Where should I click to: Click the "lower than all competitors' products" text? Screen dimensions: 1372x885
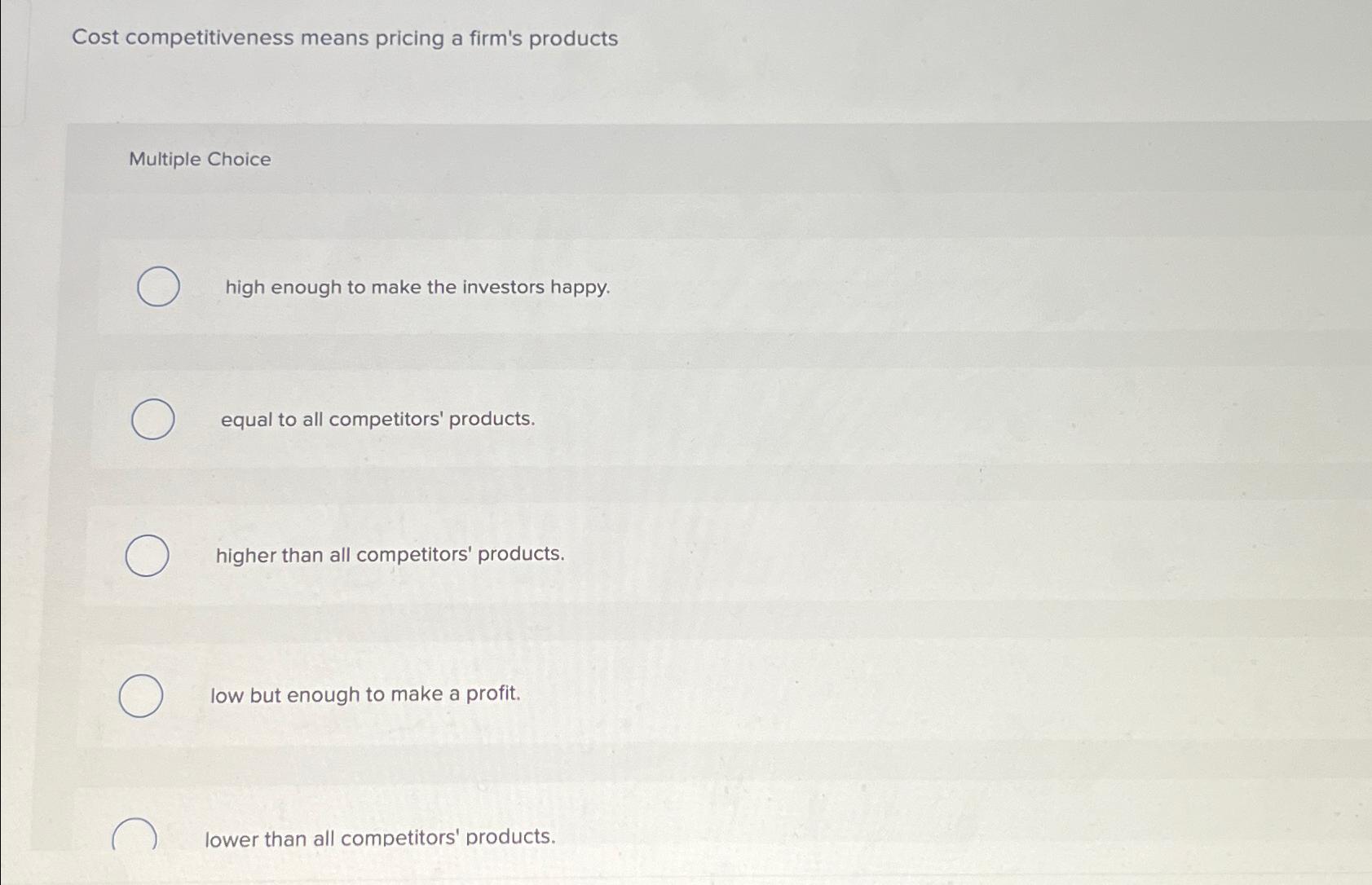(380, 838)
